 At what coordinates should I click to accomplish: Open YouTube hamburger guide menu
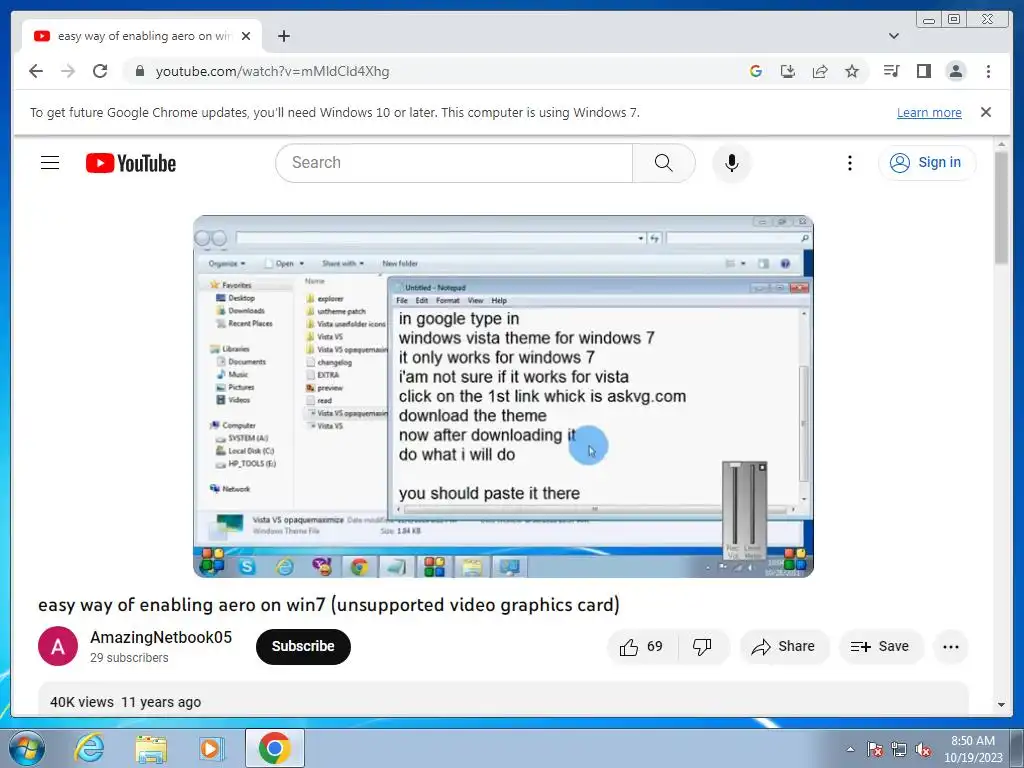(x=50, y=163)
